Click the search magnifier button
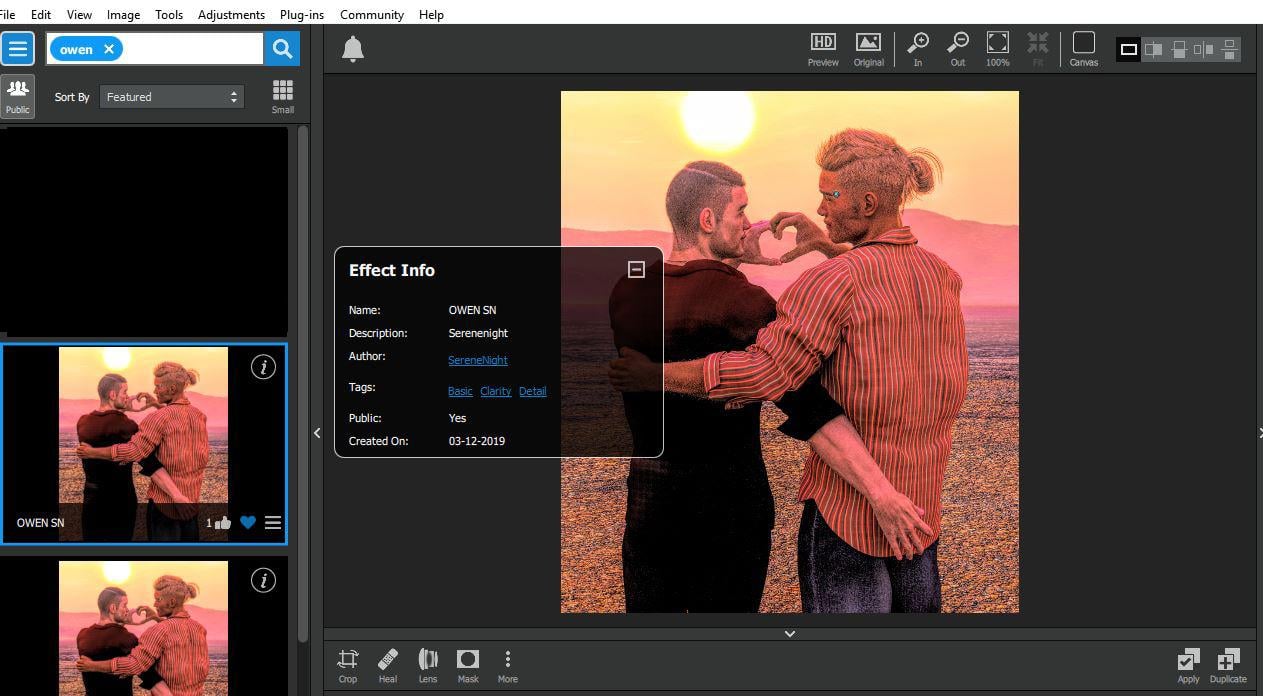1263x696 pixels. tap(282, 48)
